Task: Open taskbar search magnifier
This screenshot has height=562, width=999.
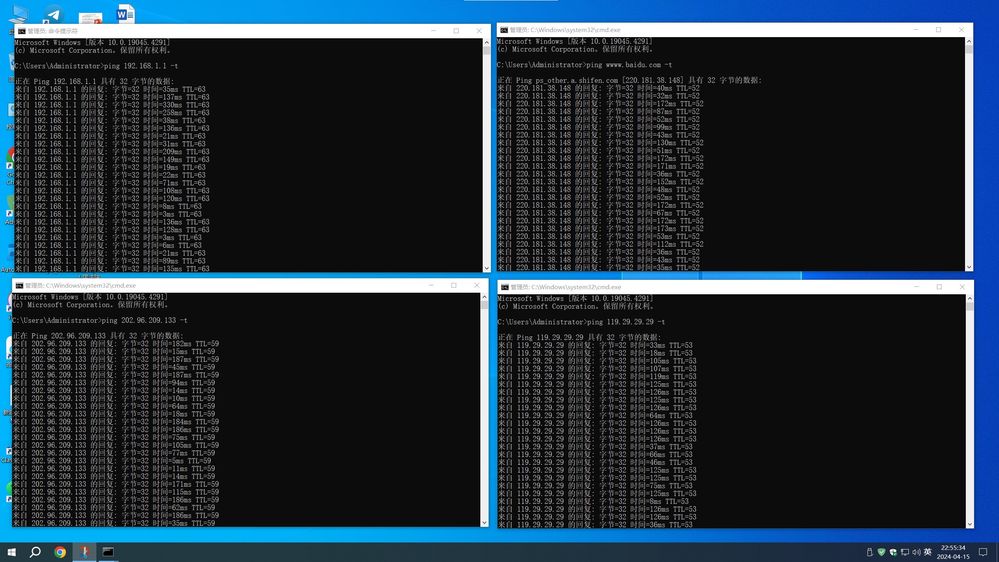Action: (35, 552)
